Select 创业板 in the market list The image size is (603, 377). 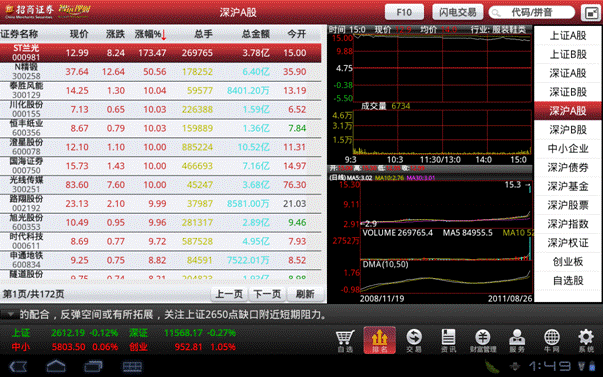coord(568,262)
